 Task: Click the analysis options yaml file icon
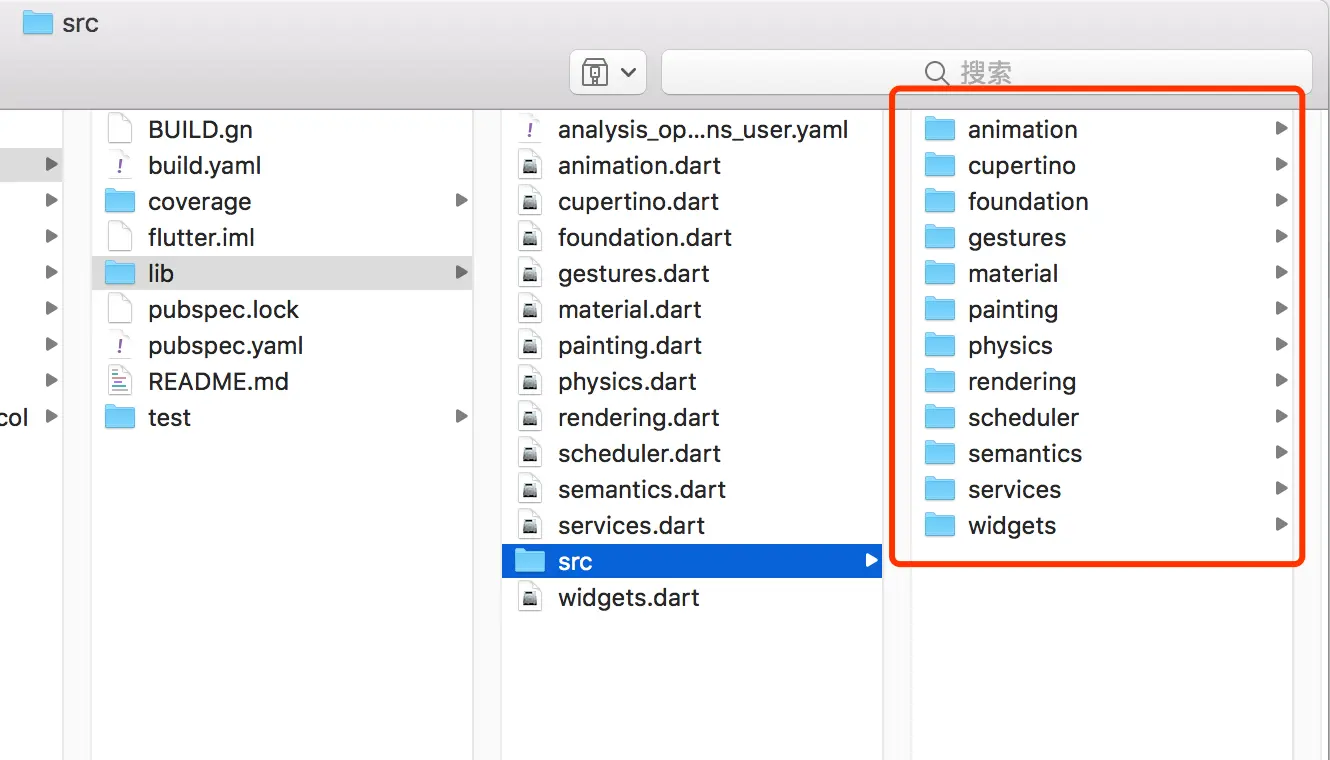[x=530, y=129]
